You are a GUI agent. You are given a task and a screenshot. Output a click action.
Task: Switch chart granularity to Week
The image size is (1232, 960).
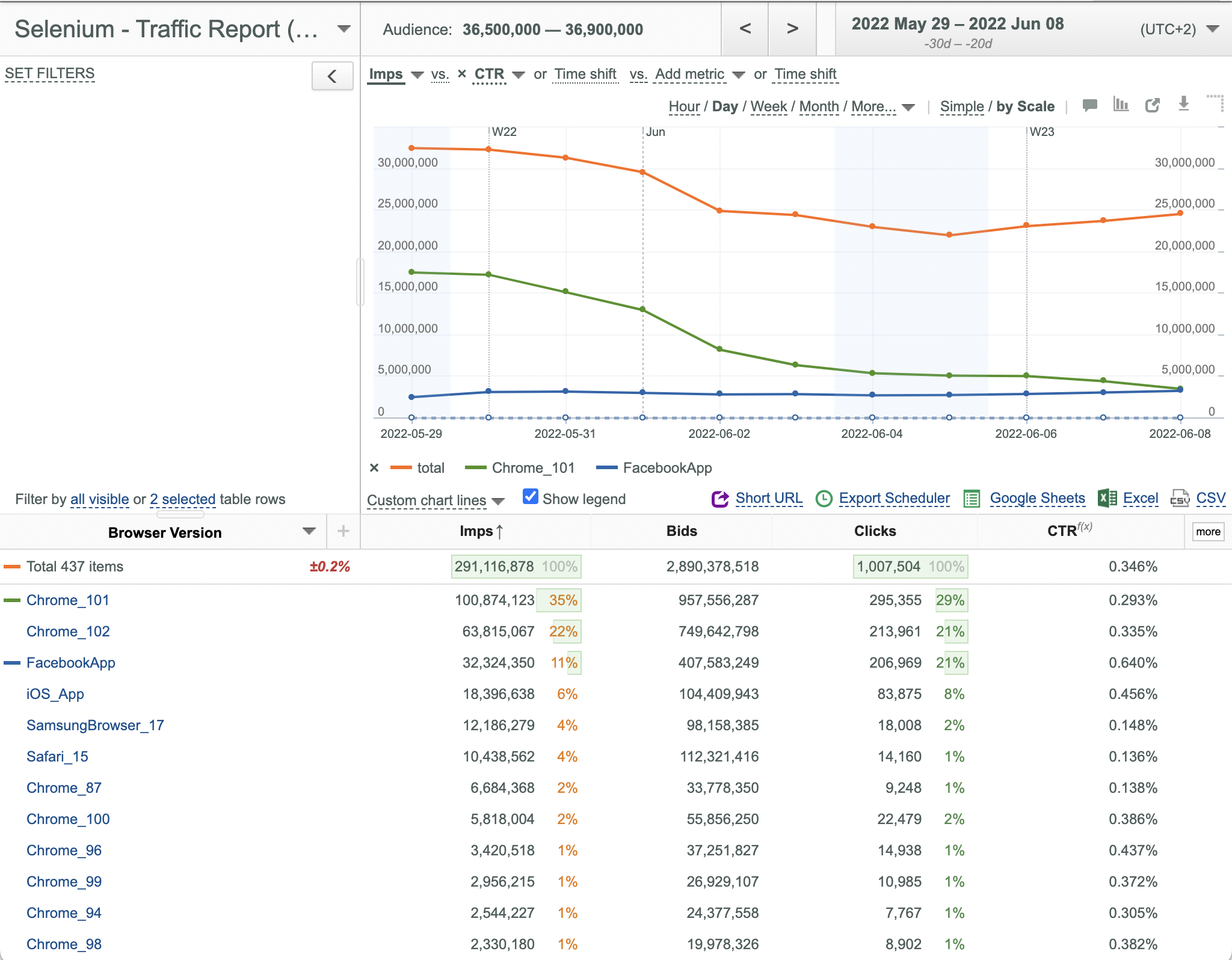pos(768,106)
